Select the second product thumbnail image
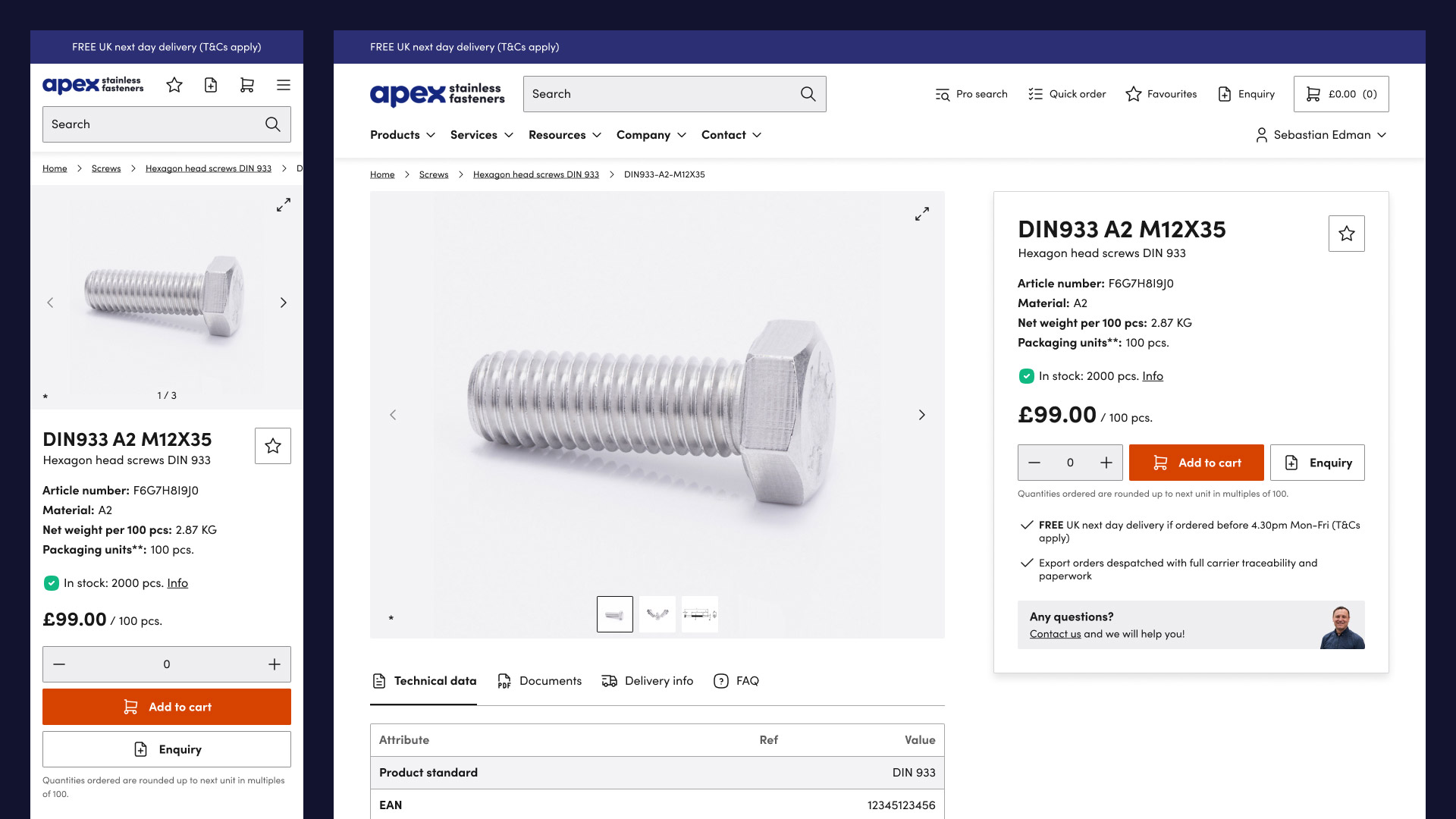The width and height of the screenshot is (1456, 819). click(x=657, y=614)
